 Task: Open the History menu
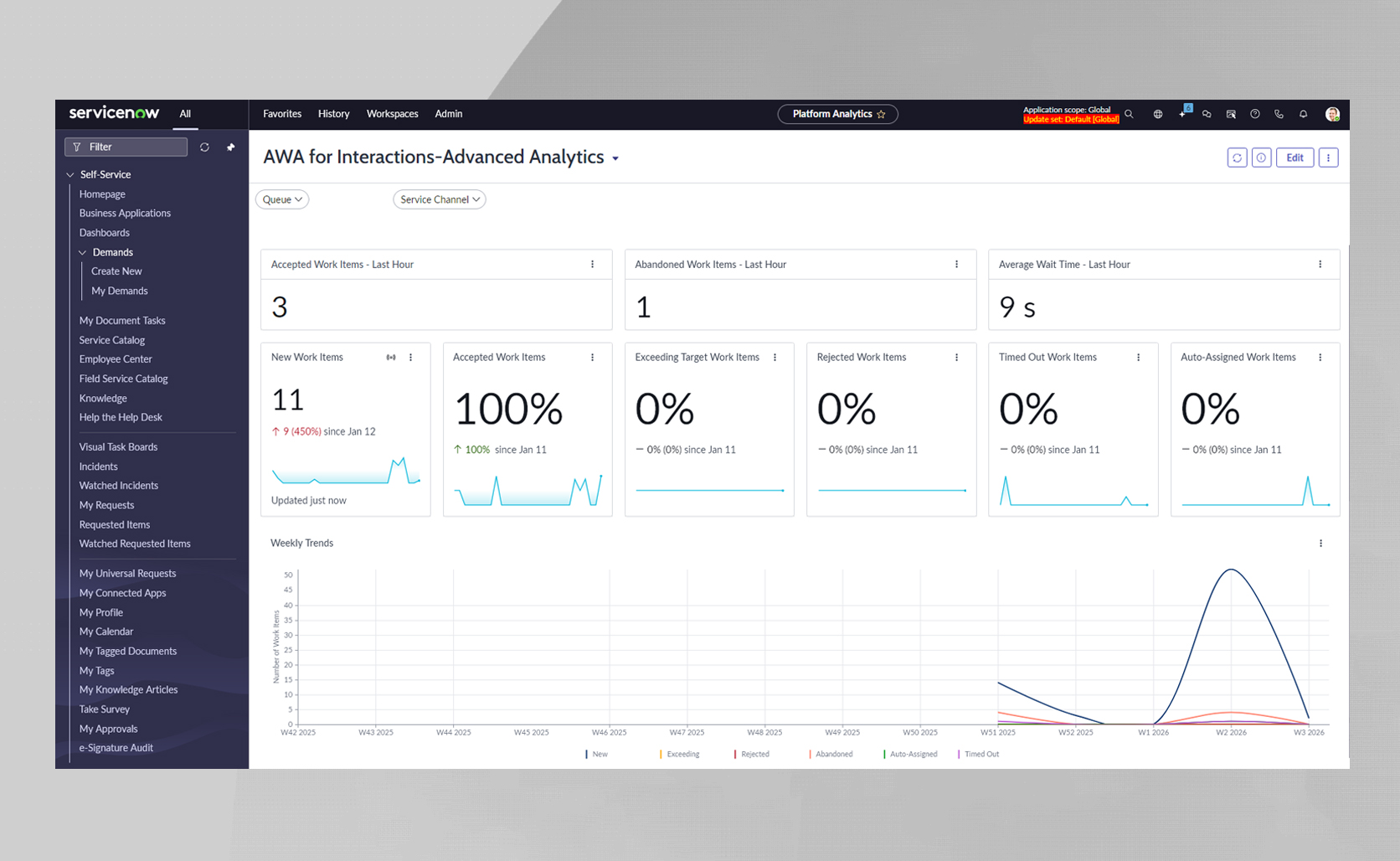333,114
